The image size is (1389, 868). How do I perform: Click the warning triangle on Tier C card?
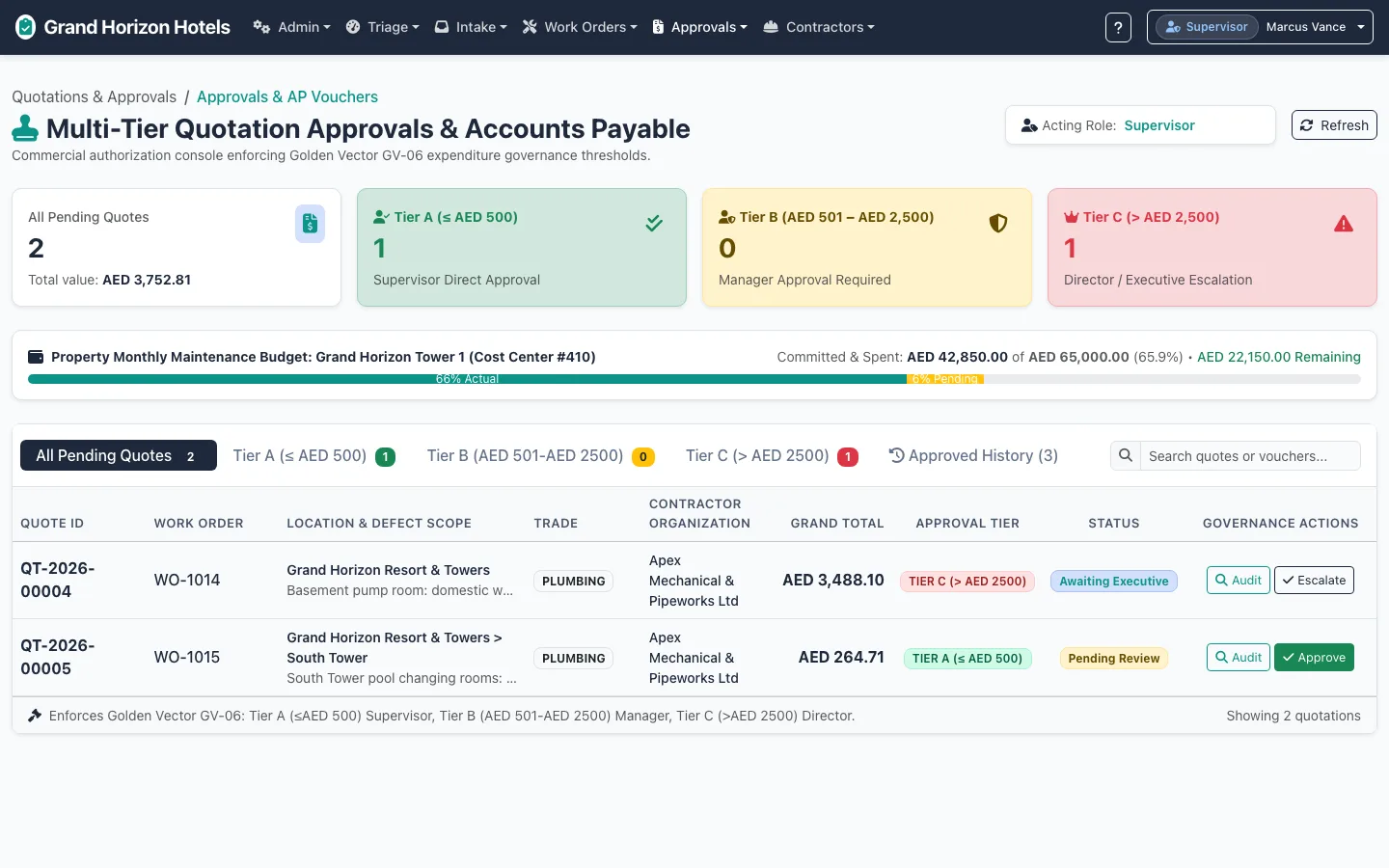(x=1344, y=224)
